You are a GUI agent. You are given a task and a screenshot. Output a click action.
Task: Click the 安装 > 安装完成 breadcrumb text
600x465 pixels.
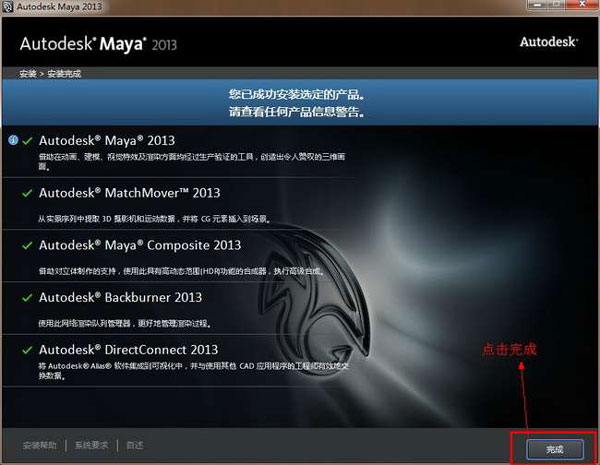point(50,73)
